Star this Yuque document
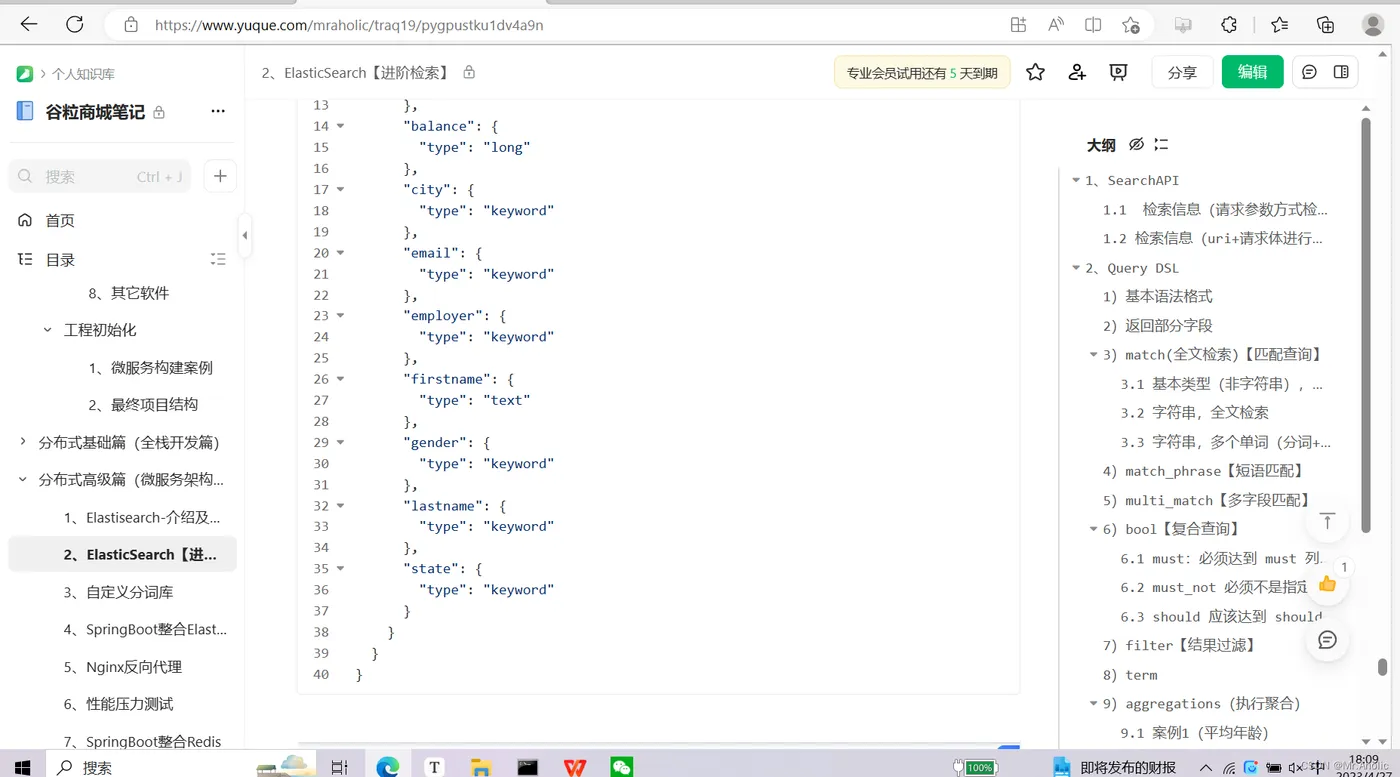 pos(1036,72)
